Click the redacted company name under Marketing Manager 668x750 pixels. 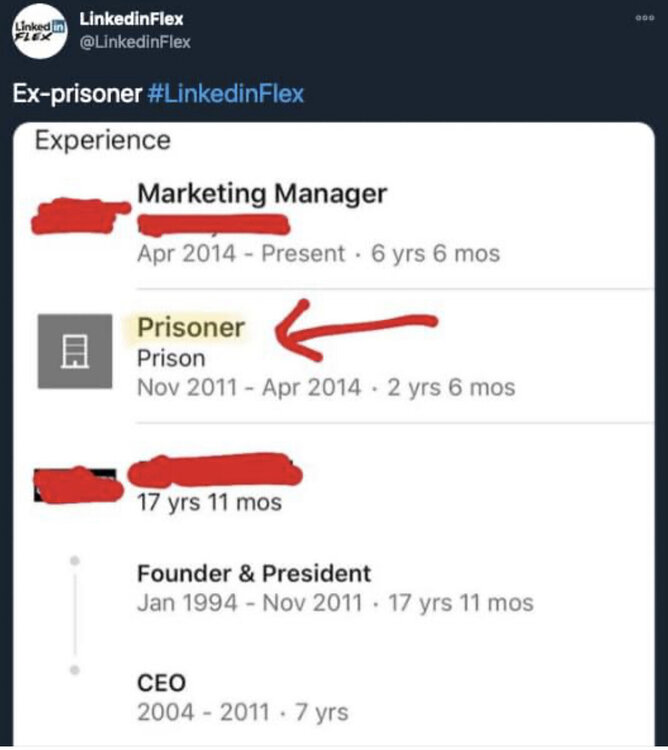[214, 224]
